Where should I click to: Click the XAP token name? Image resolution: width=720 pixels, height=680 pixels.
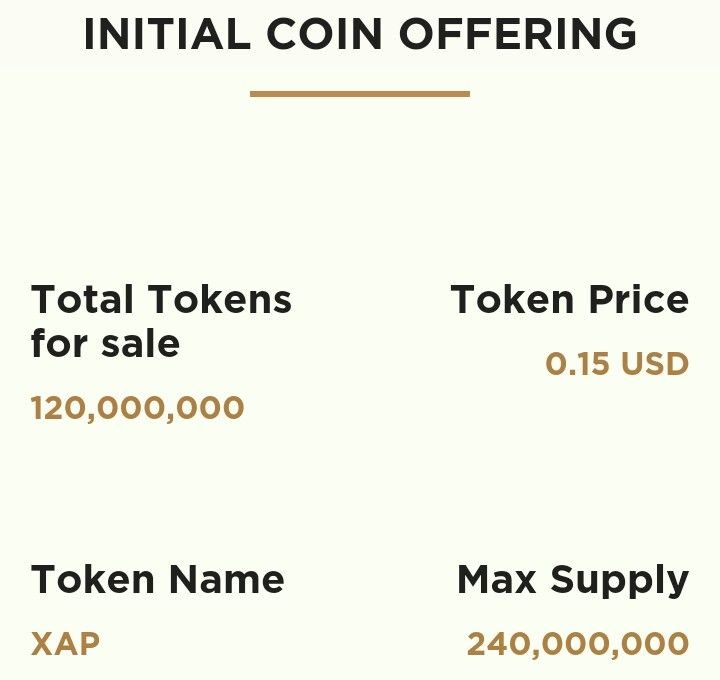(x=65, y=643)
